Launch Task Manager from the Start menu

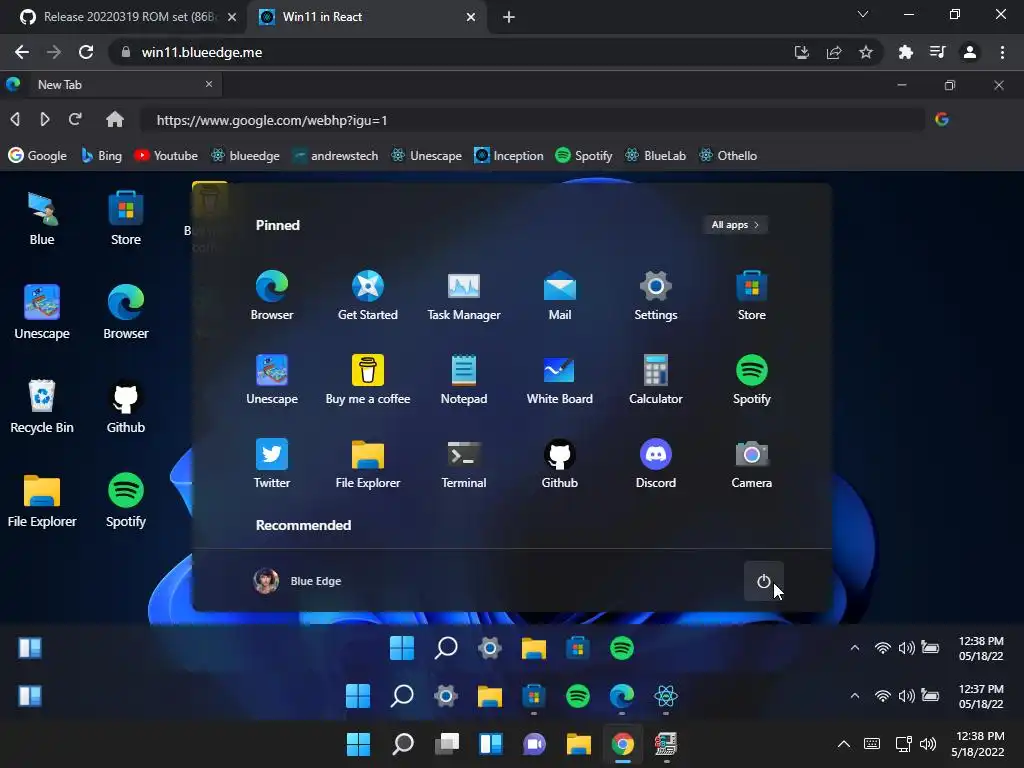point(464,295)
